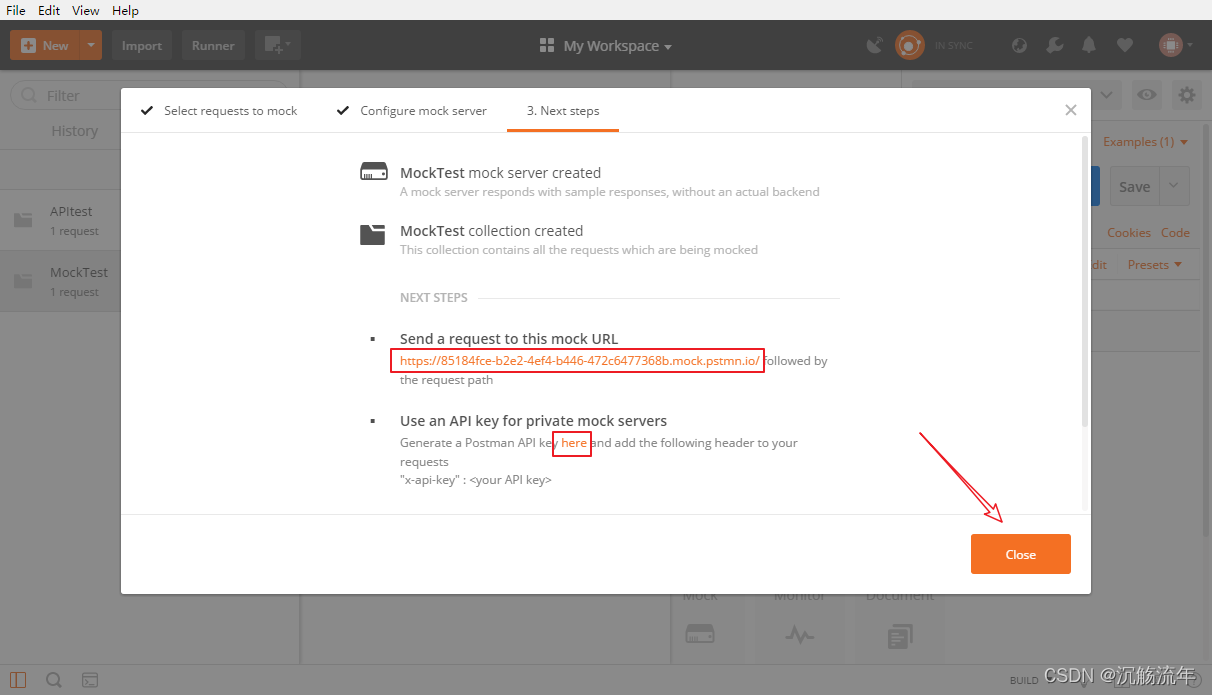
Task: Click the Filter search field in the sidebar
Action: point(150,96)
